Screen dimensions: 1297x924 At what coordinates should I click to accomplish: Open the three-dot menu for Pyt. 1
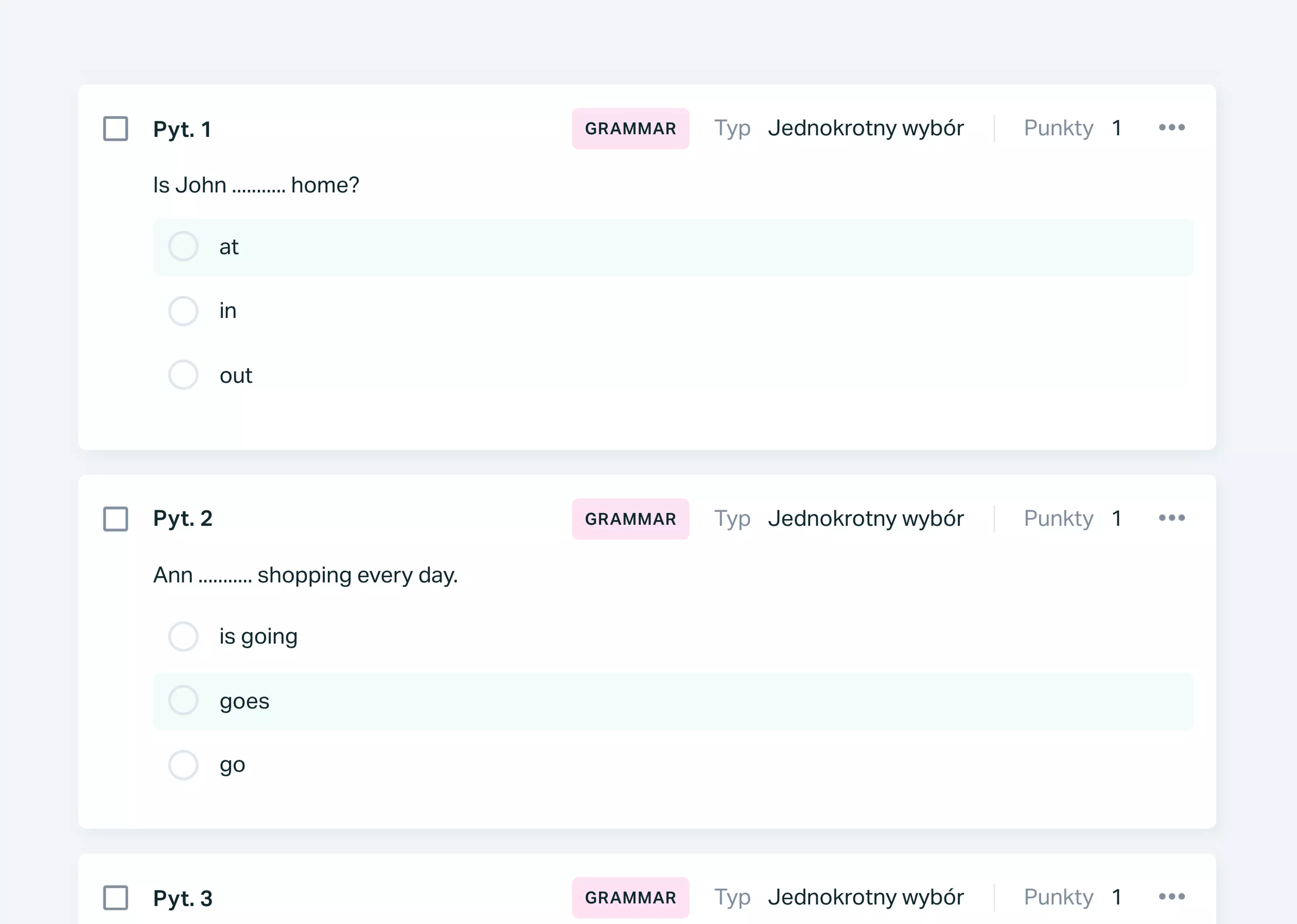pos(1172,128)
